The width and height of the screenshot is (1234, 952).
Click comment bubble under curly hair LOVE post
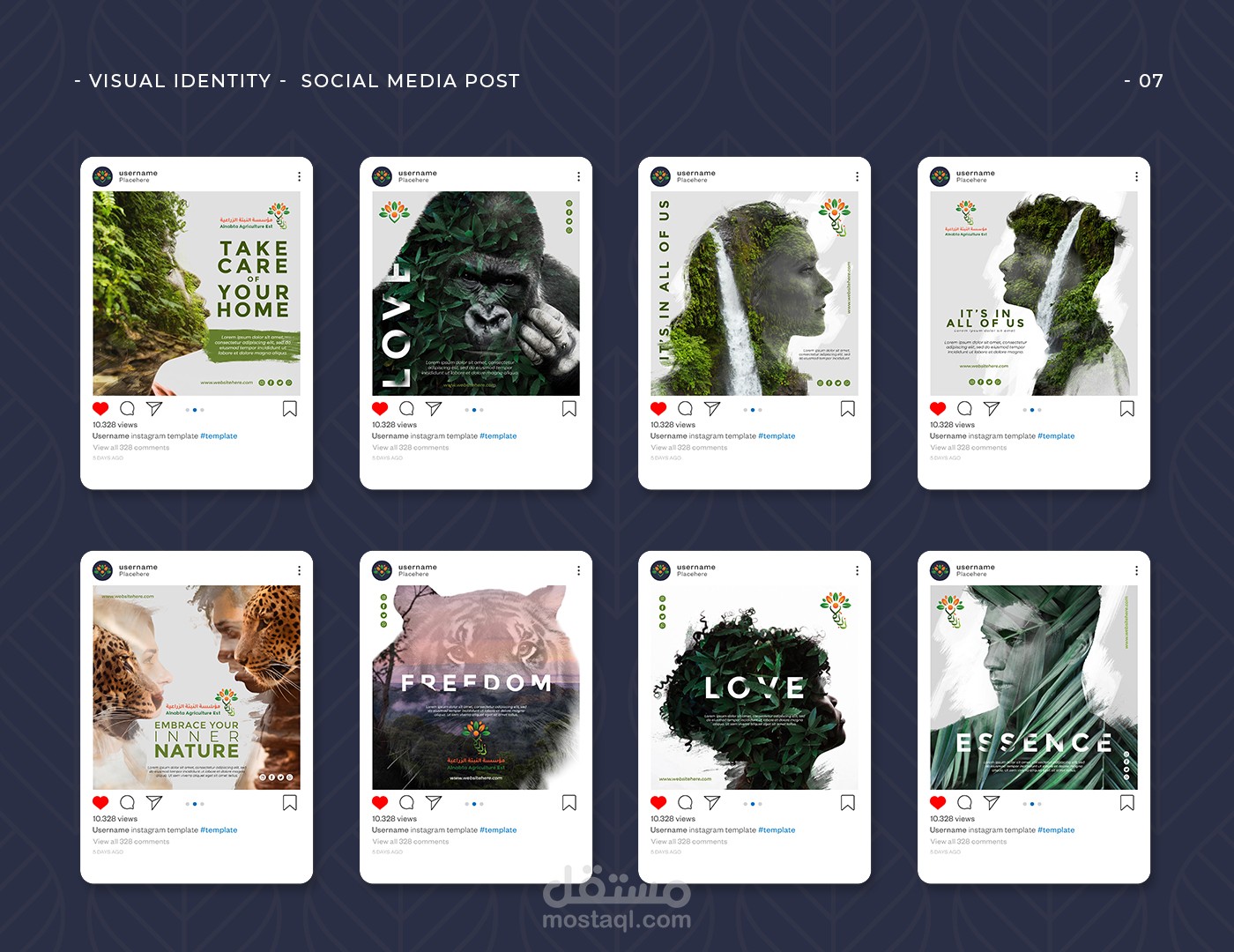685,803
